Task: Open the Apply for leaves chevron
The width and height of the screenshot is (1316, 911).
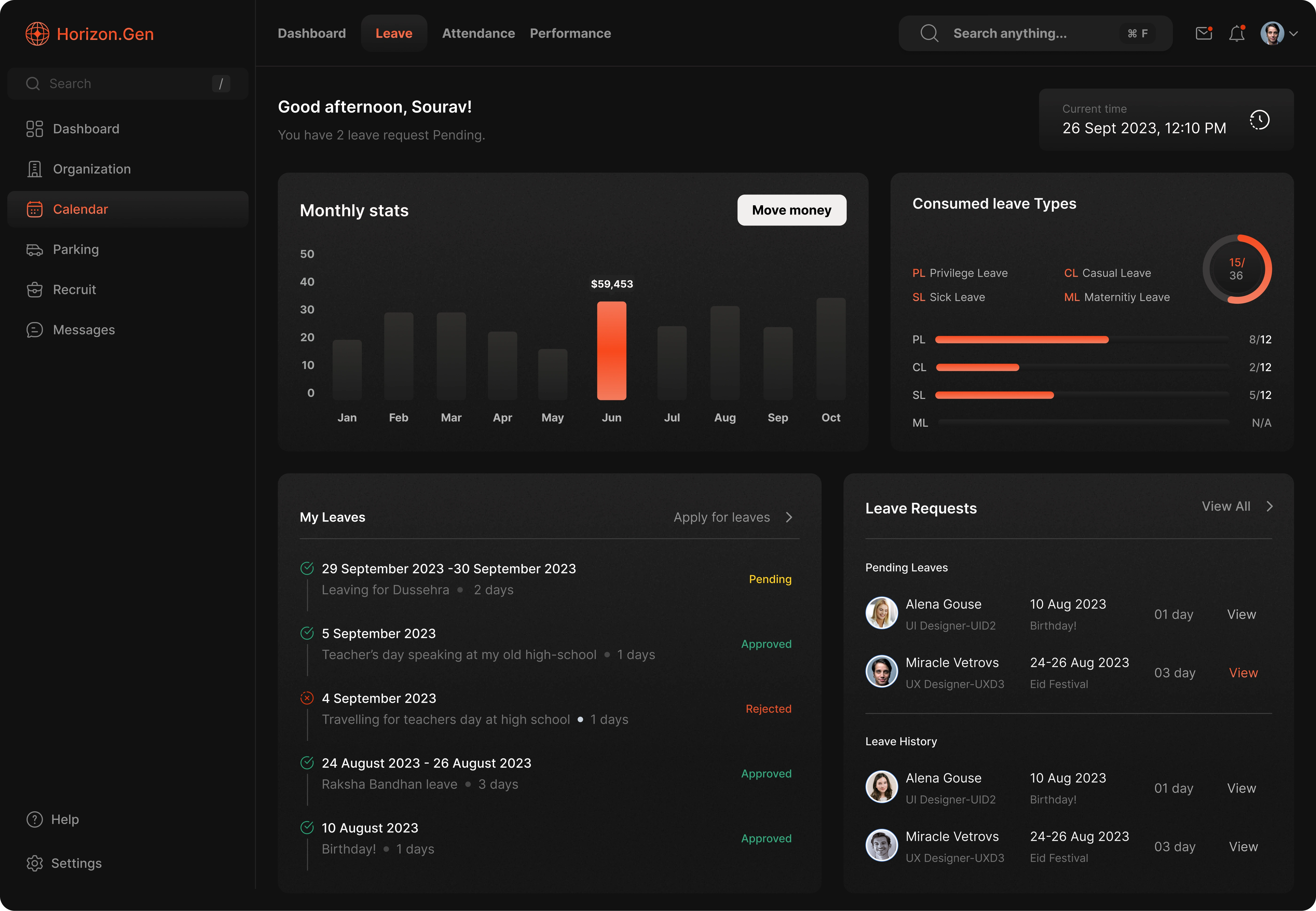Action: coord(789,517)
